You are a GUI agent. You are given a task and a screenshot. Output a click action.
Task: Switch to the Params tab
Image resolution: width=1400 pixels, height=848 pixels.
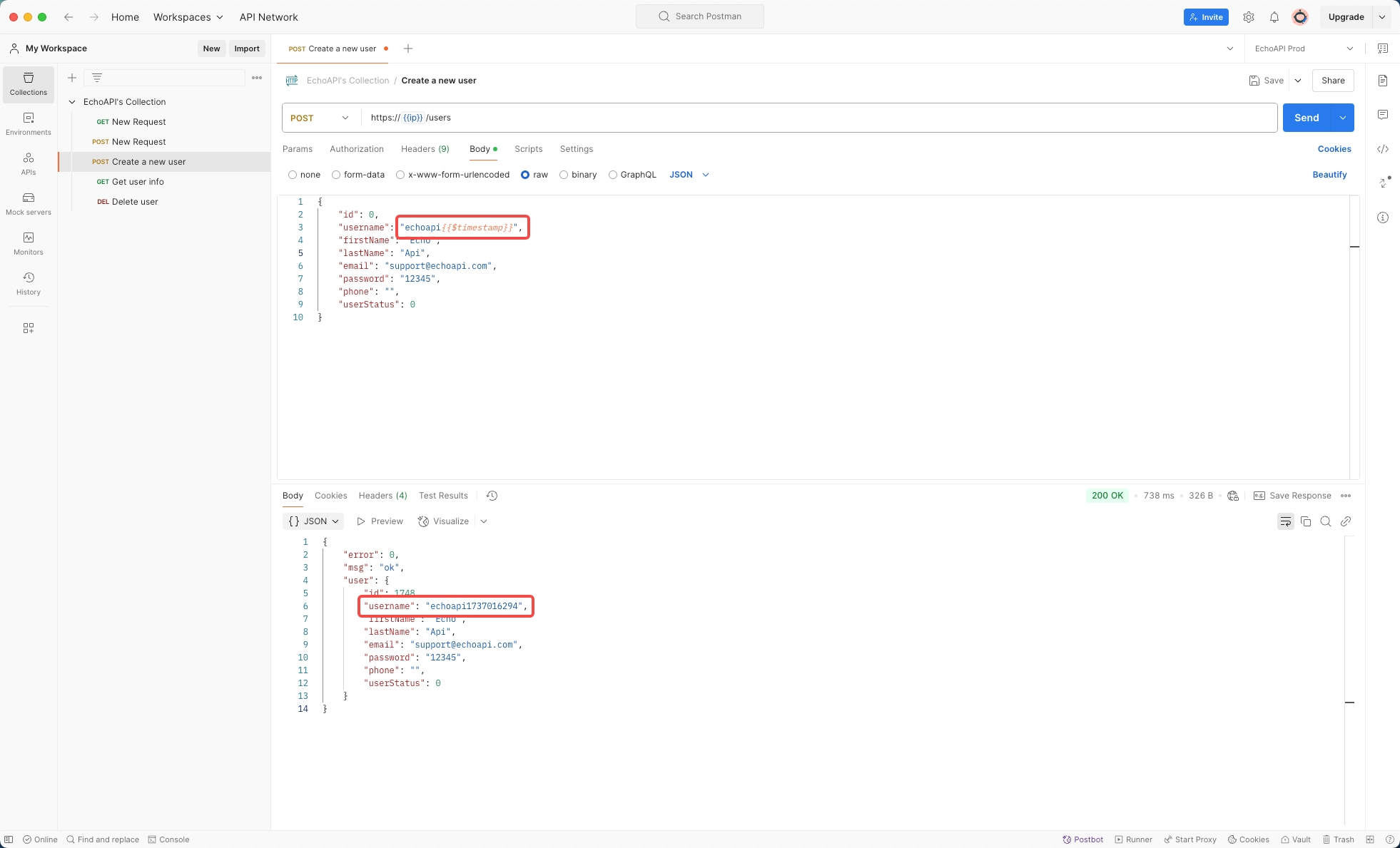298,149
